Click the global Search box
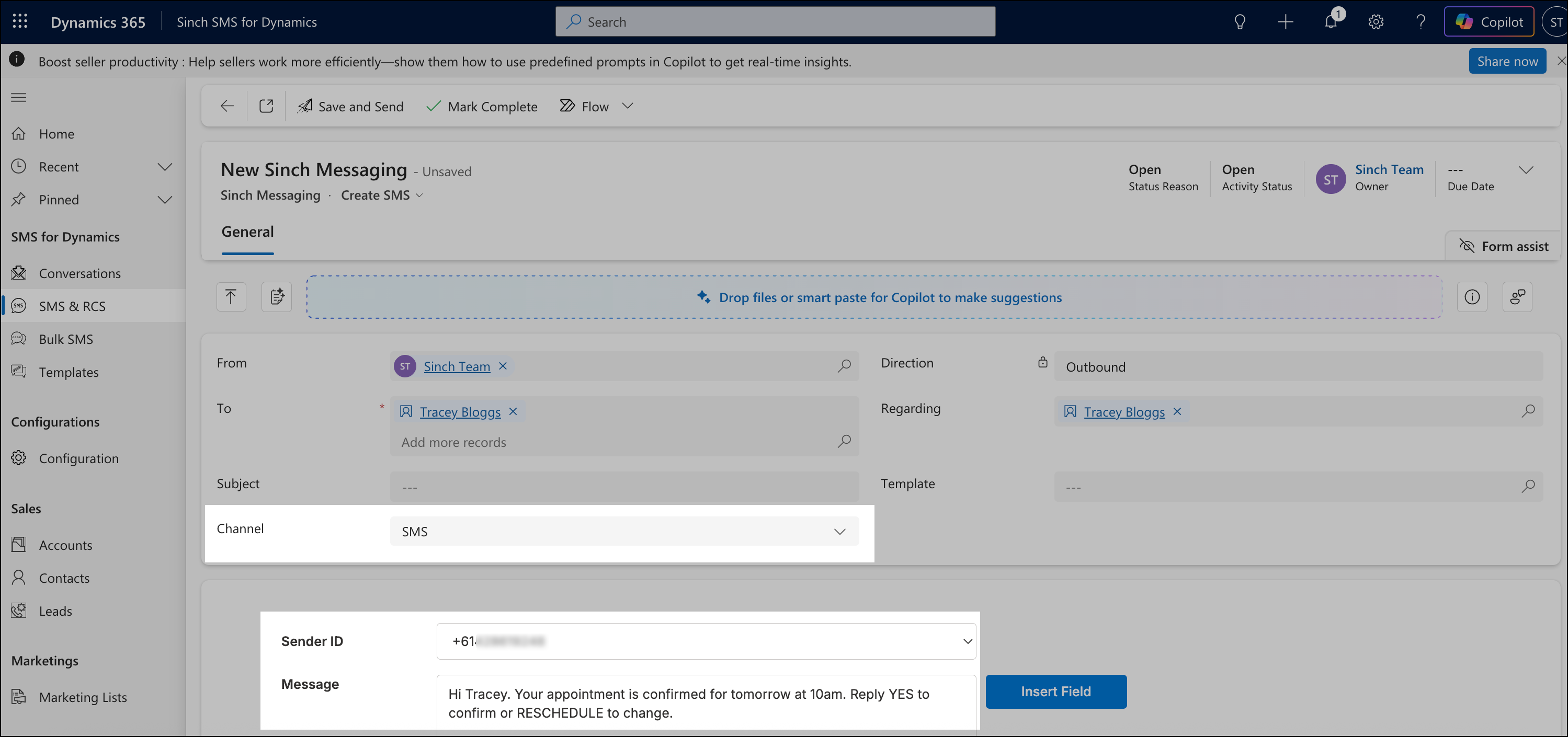 point(776,22)
